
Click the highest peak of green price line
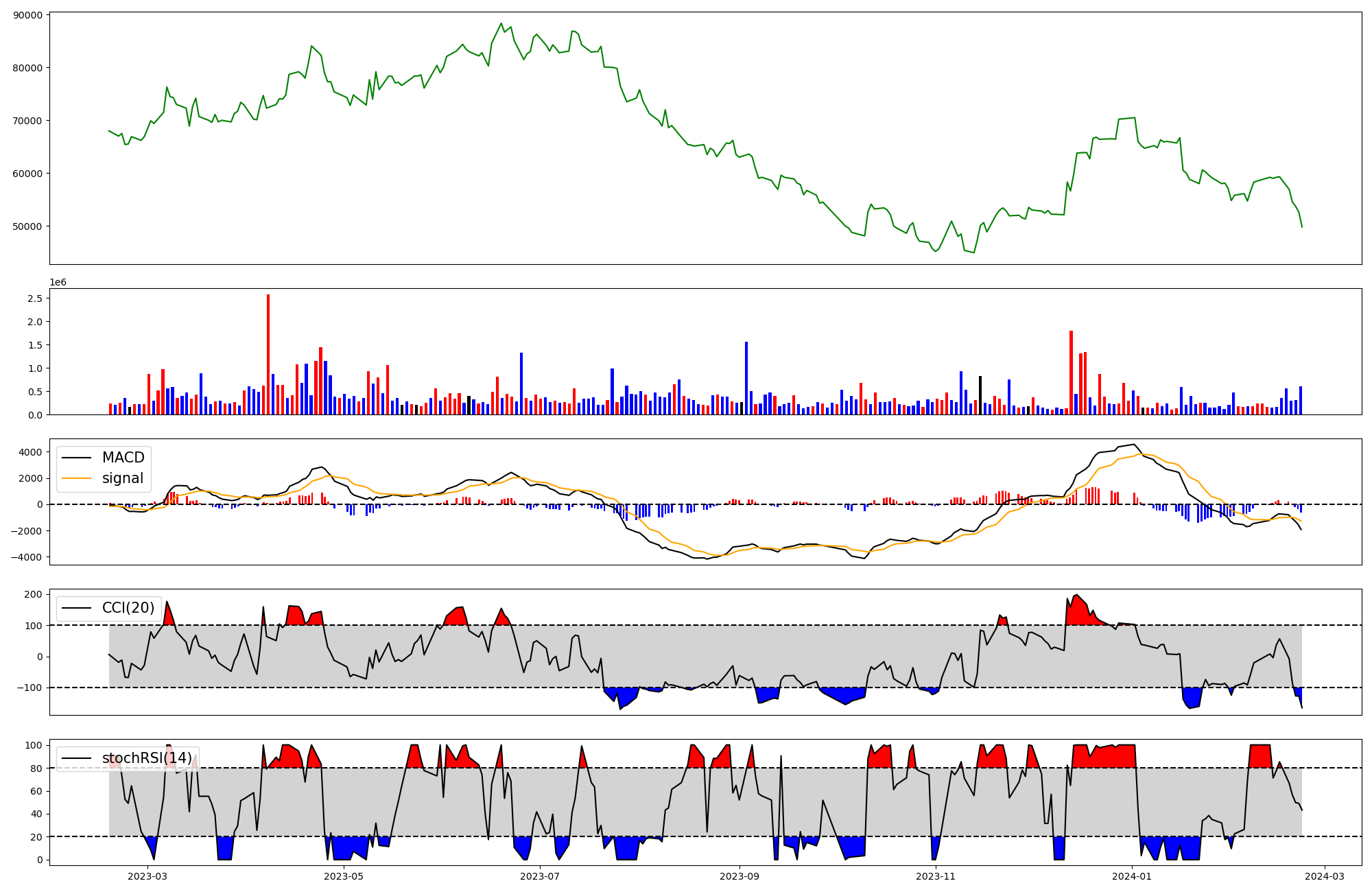coord(501,23)
